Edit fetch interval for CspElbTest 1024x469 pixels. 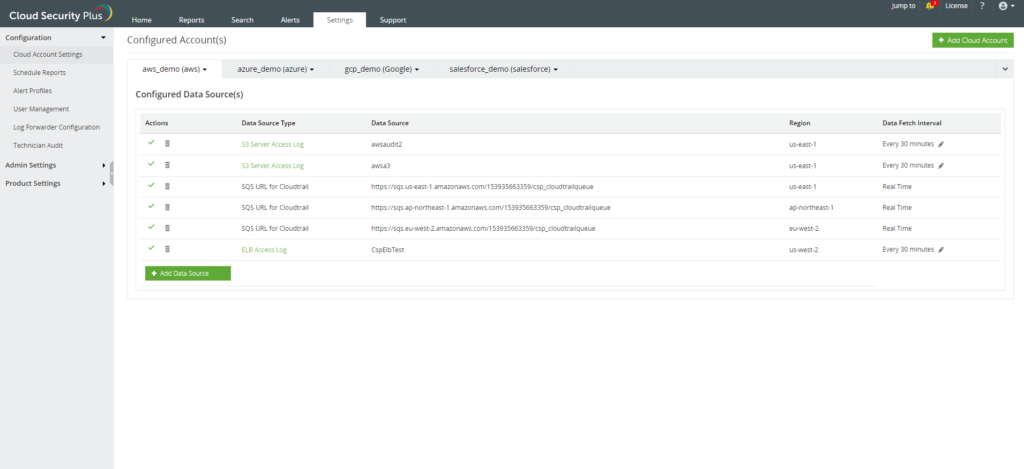pyautogui.click(x=941, y=249)
